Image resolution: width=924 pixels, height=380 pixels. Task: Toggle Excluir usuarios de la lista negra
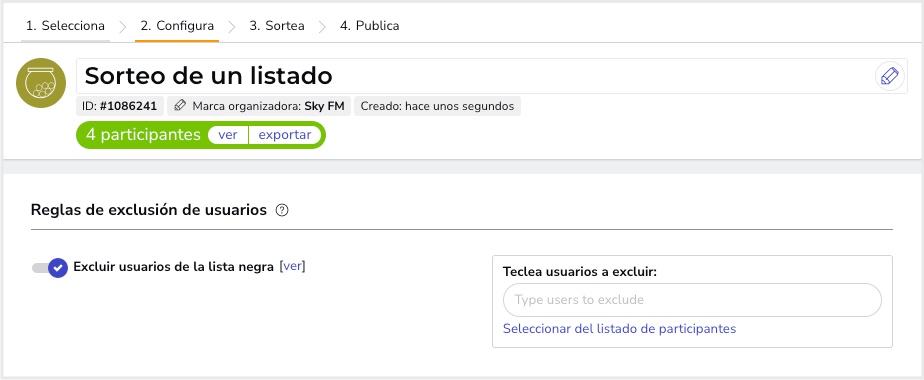50,267
